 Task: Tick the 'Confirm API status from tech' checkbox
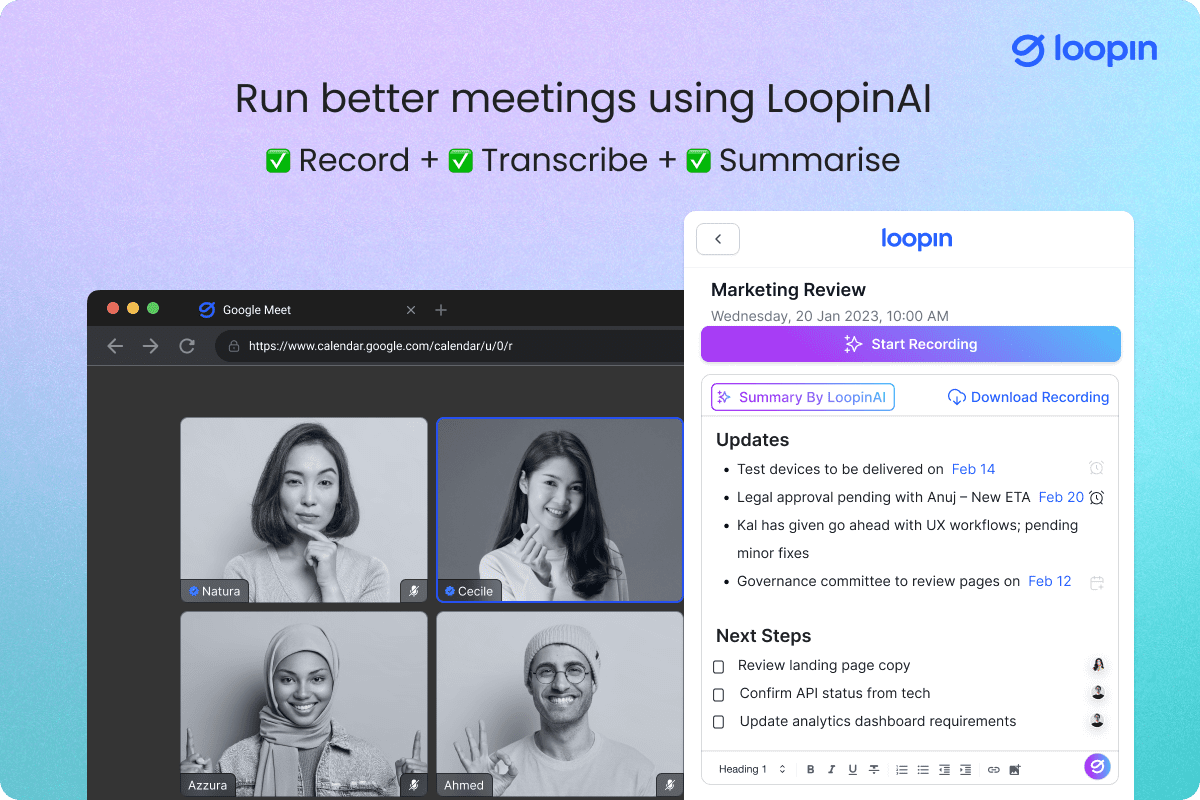coord(718,694)
